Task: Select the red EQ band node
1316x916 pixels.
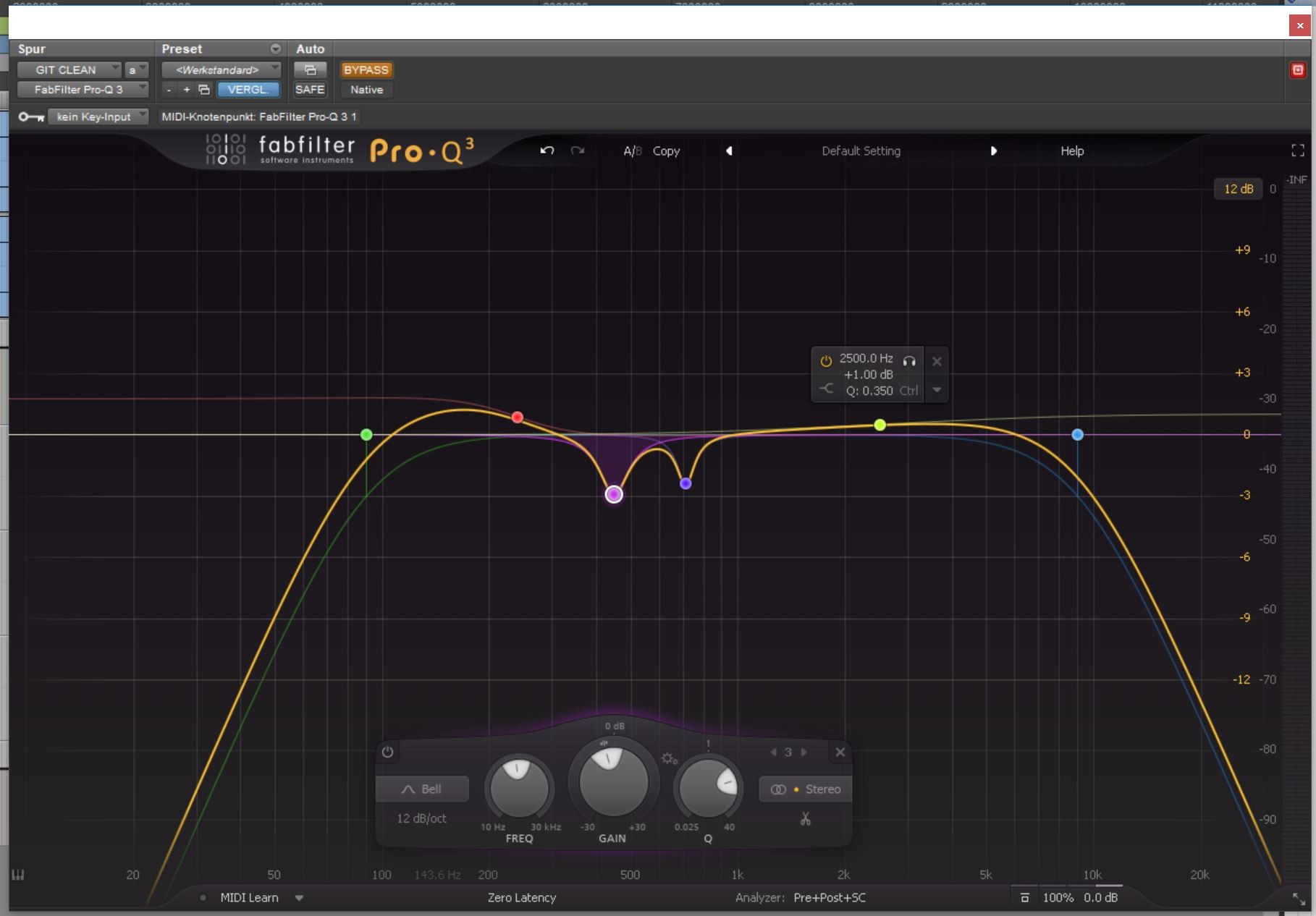Action: click(517, 417)
